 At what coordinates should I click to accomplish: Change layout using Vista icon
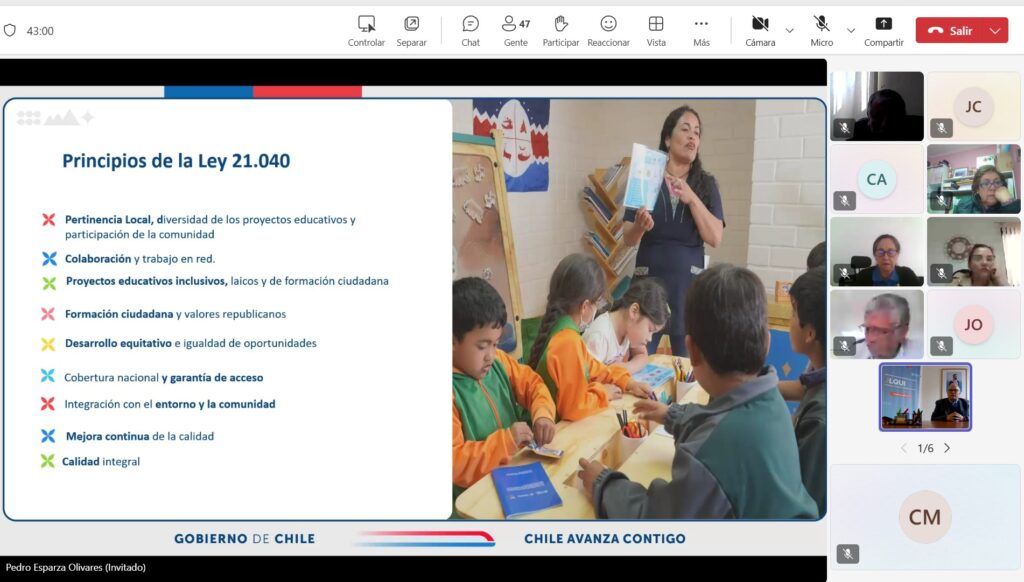point(656,30)
